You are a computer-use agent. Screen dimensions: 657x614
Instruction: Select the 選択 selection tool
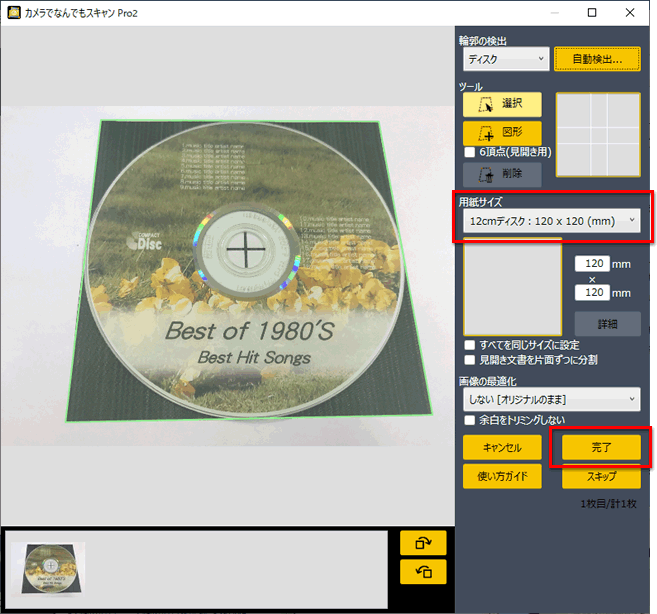coord(502,104)
